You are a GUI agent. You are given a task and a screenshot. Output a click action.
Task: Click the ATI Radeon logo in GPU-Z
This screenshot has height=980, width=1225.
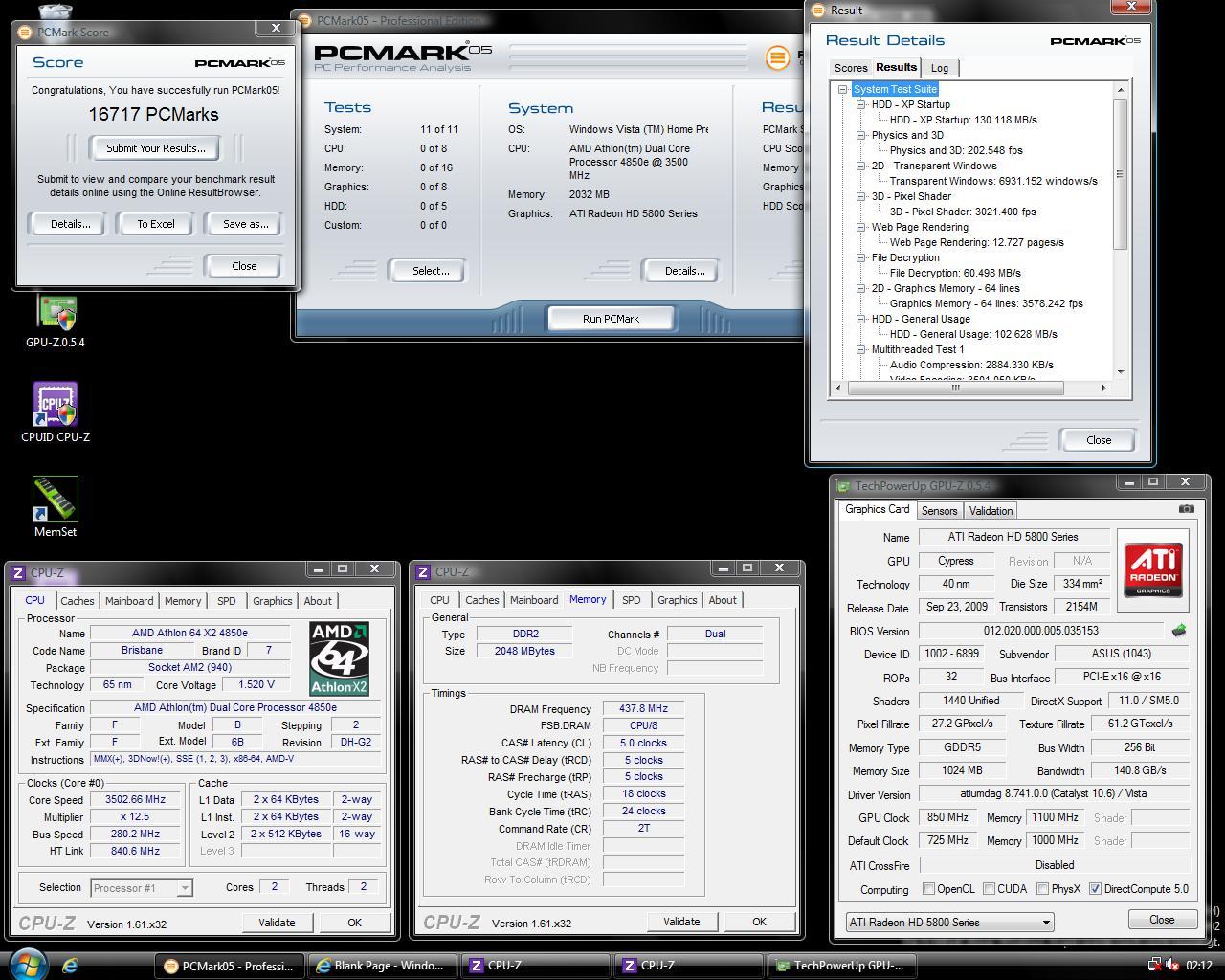[1153, 569]
